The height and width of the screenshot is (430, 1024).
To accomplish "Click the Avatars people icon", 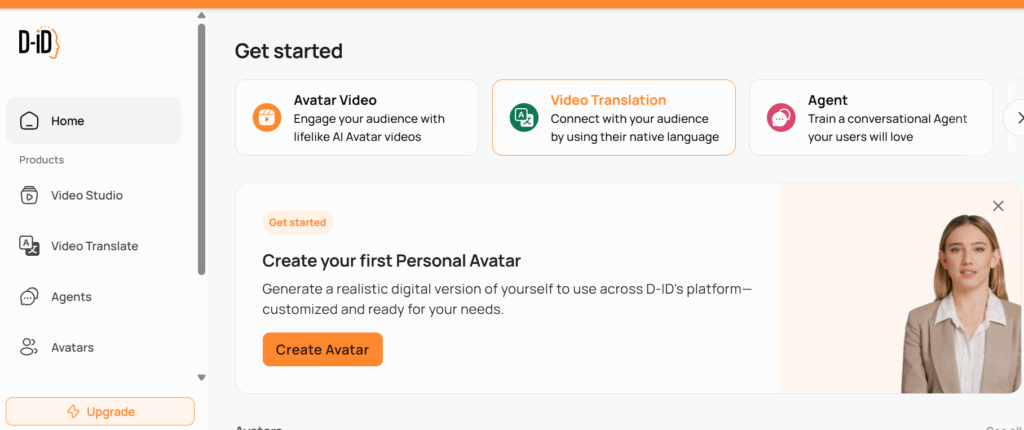I will [29, 347].
